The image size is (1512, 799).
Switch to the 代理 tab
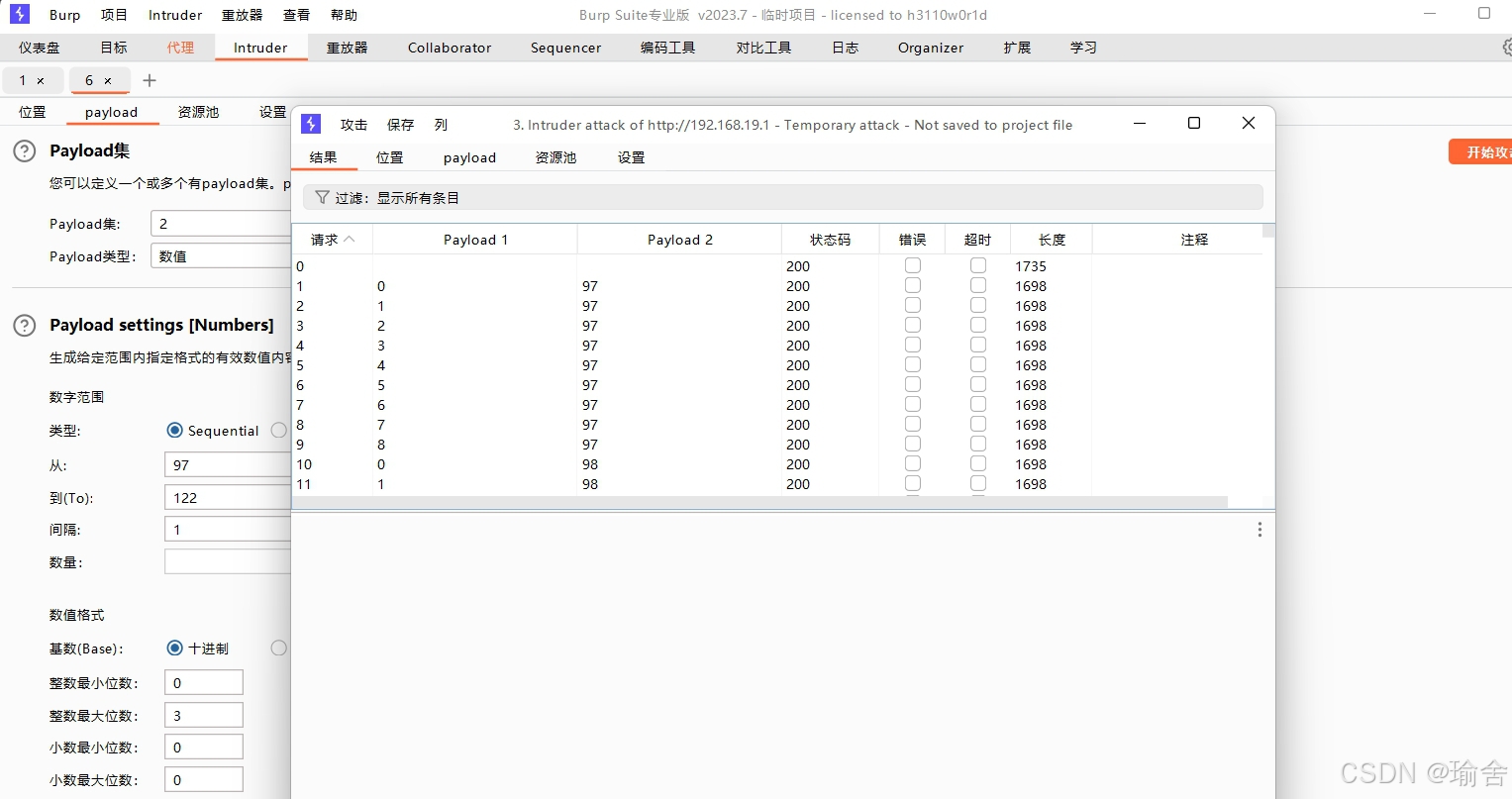click(x=180, y=48)
